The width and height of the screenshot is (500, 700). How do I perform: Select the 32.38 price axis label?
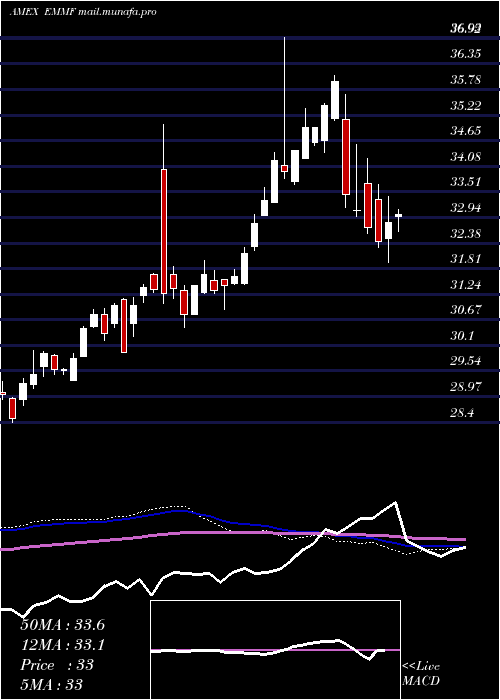click(x=466, y=233)
